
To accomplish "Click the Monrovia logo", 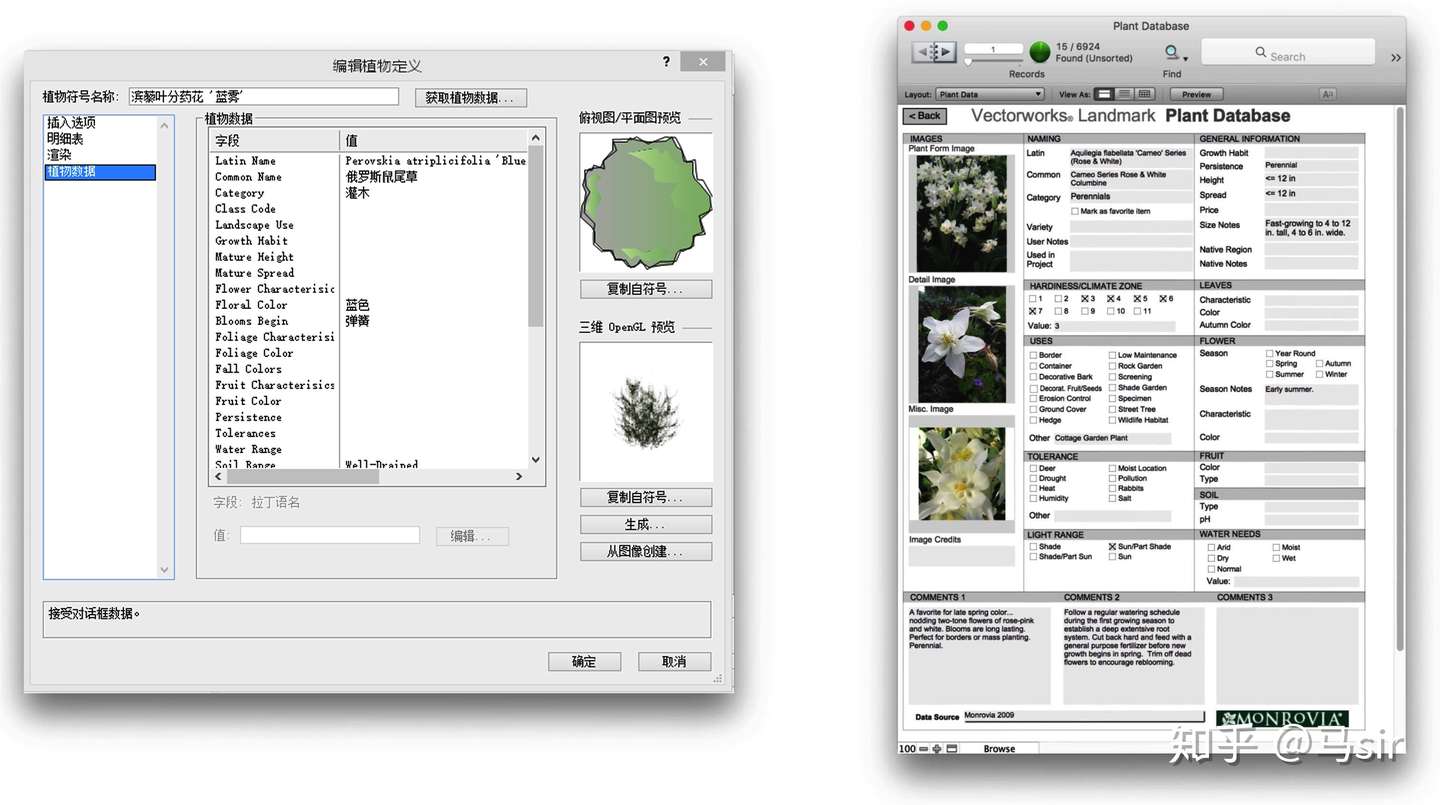I will (1282, 718).
